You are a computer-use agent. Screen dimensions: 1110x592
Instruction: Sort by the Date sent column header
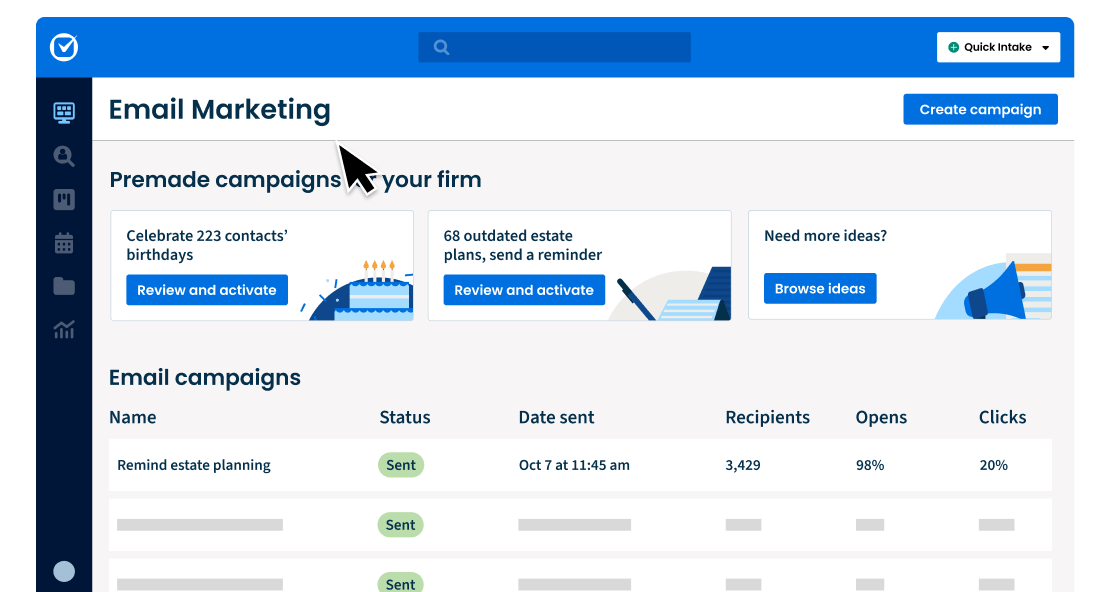(x=556, y=417)
